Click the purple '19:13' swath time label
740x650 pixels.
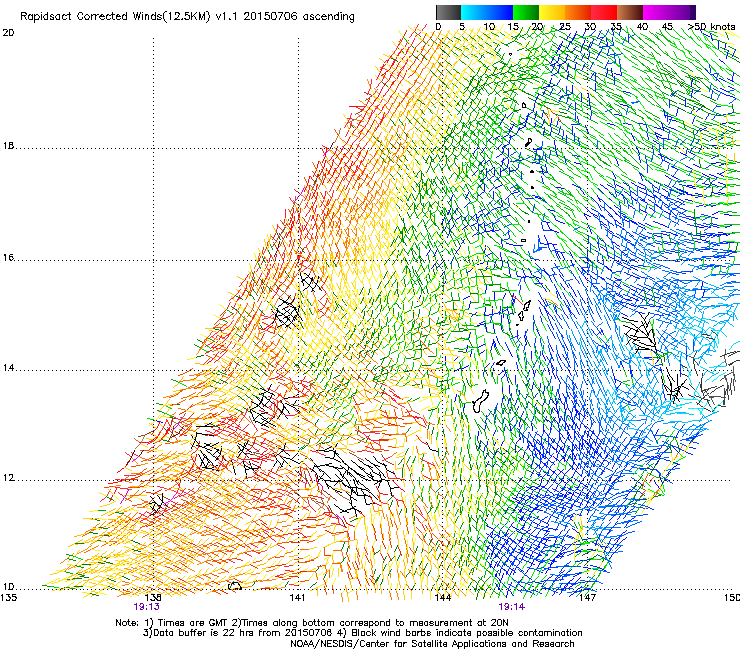coord(146,607)
